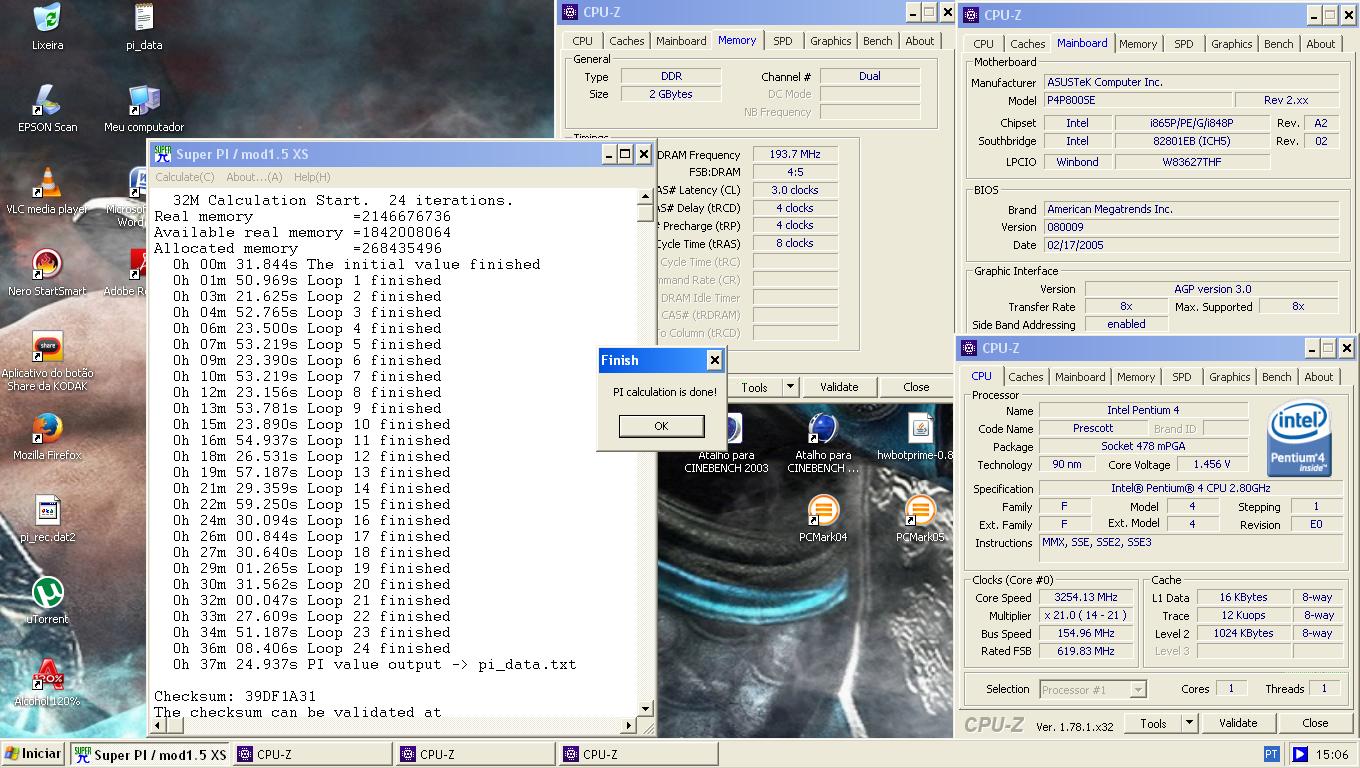Open Graphics tab in Memory CPU-Z window
This screenshot has width=1360, height=768.
[831, 41]
